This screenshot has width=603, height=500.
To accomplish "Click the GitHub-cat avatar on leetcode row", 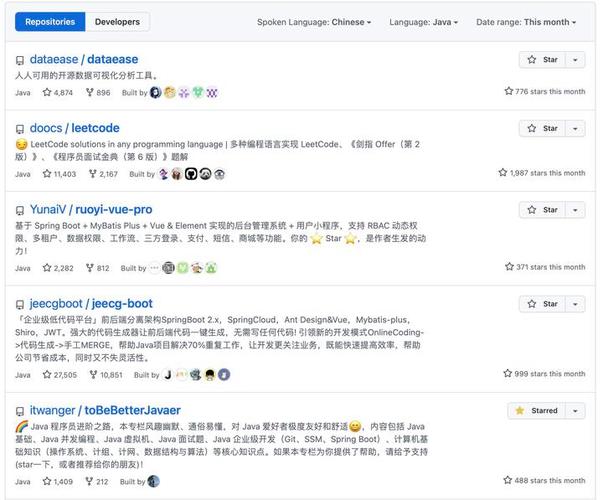I will coord(191,174).
